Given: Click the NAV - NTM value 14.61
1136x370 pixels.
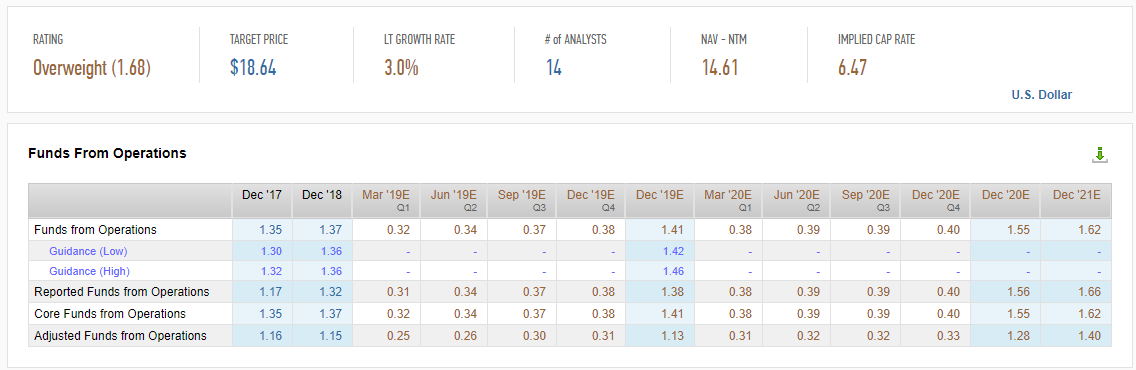Looking at the screenshot, I should click(x=719, y=68).
